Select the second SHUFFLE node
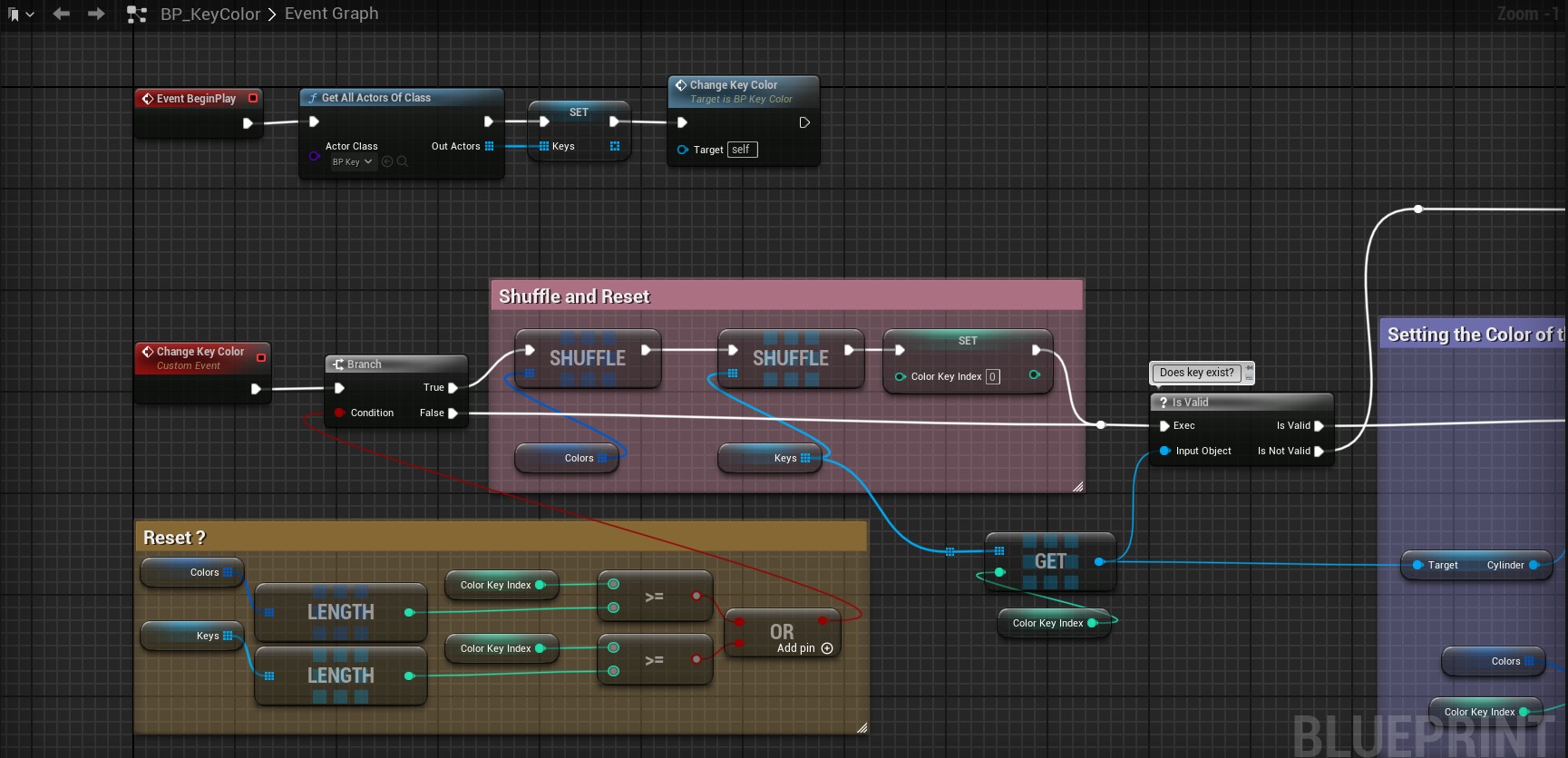 (791, 358)
